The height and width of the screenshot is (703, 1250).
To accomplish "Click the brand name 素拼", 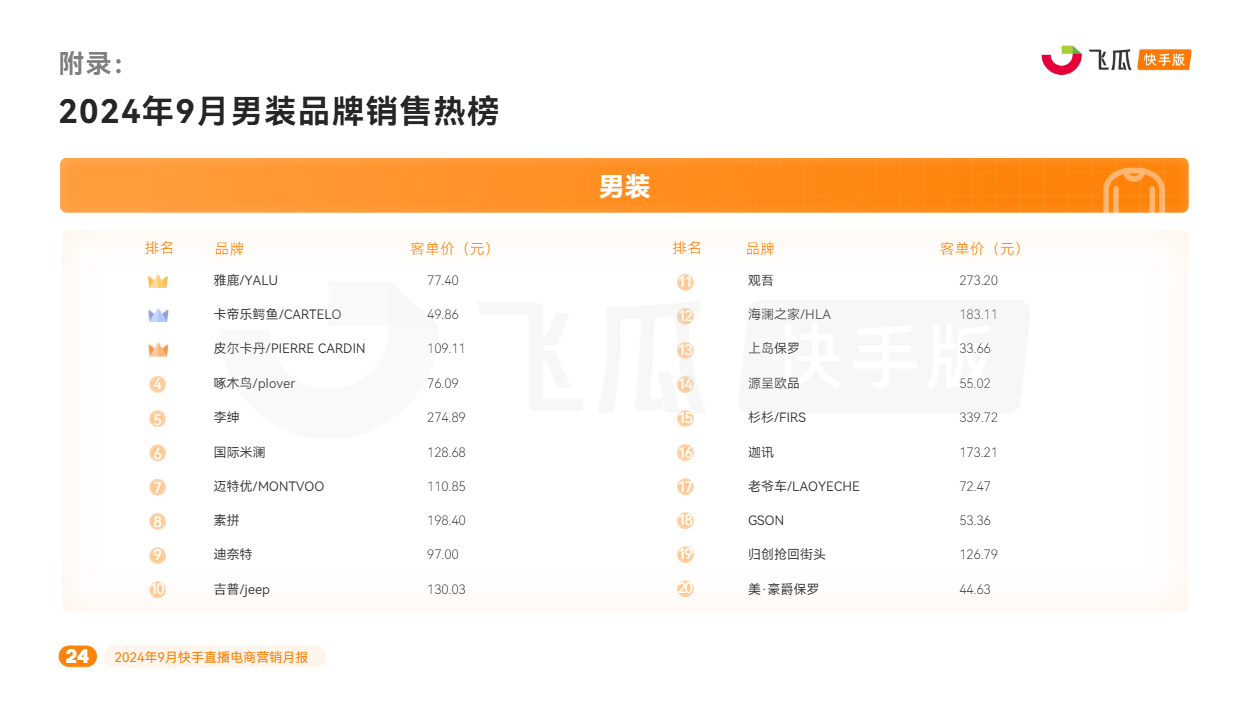I will pyautogui.click(x=227, y=521).
